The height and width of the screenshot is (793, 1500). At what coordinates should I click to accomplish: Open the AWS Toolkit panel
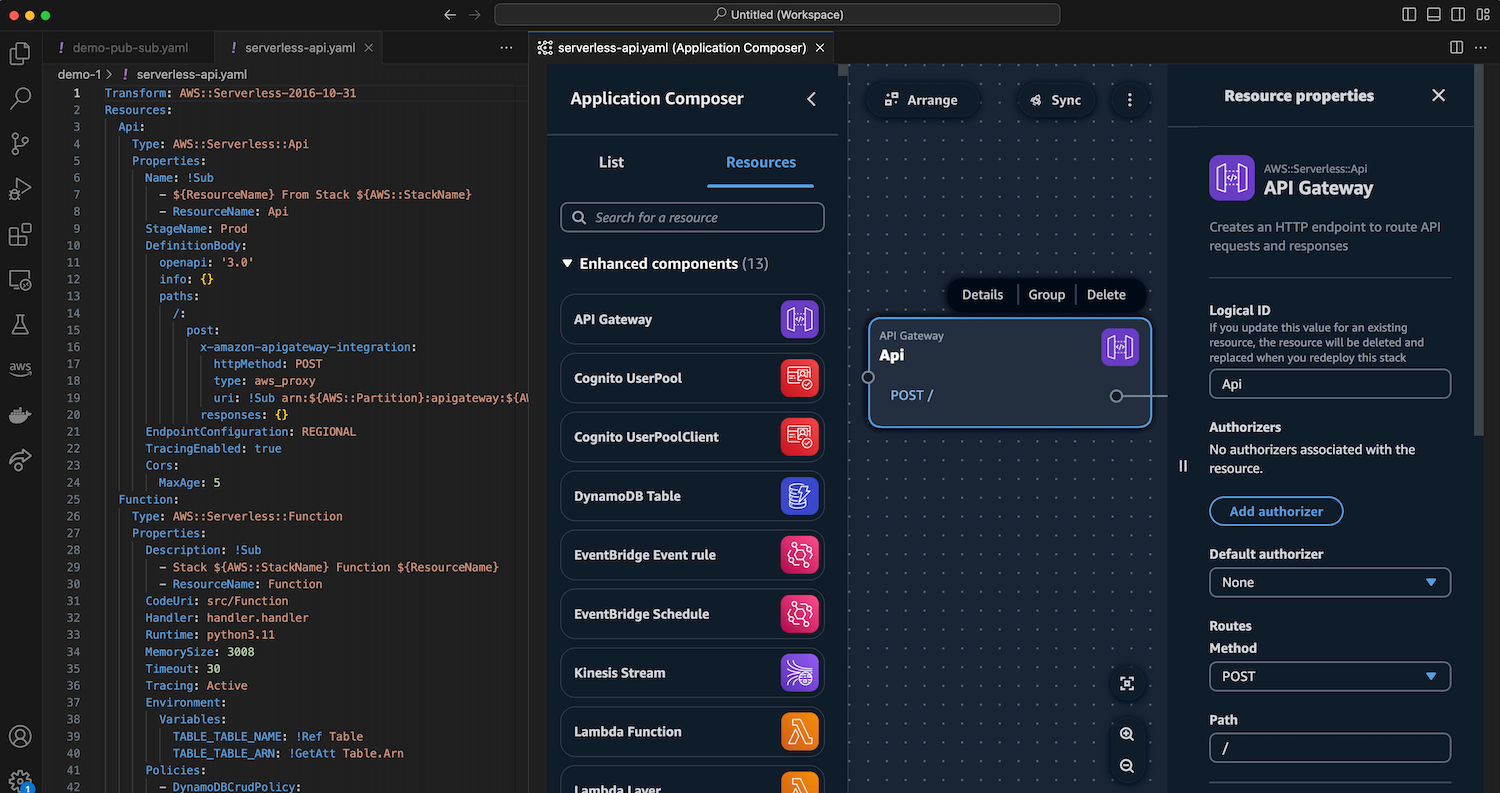(x=20, y=369)
